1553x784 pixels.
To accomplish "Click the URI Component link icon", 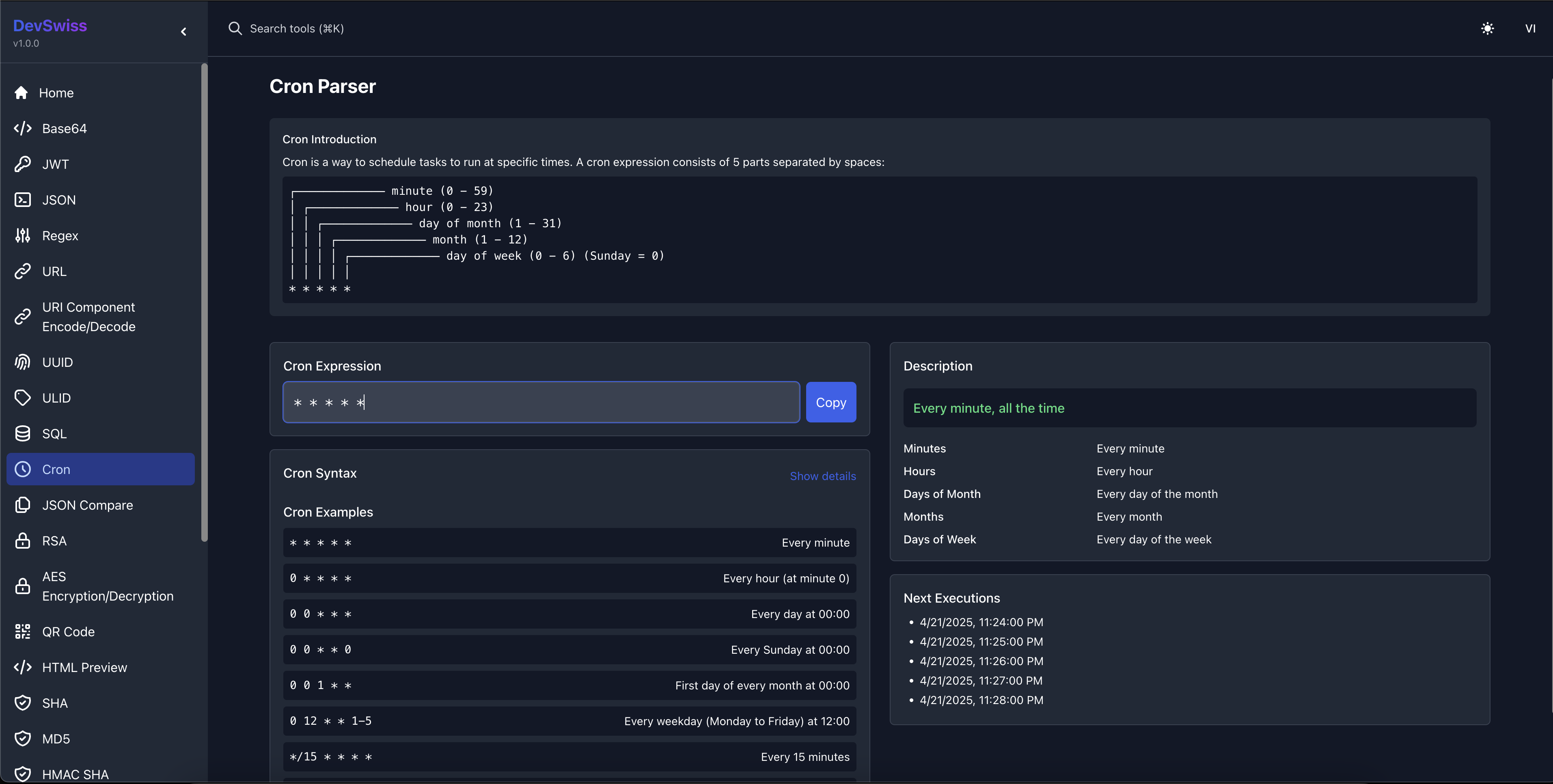I will pos(22,317).
